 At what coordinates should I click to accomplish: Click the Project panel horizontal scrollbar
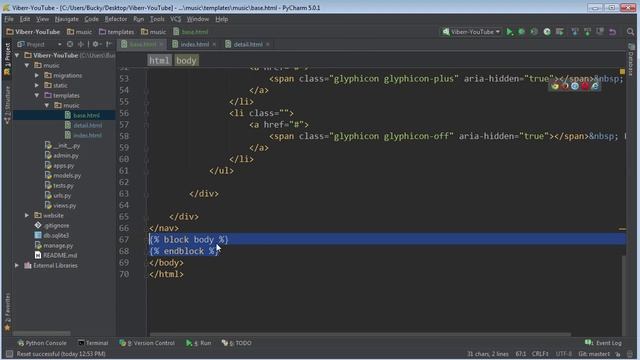coord(42,333)
